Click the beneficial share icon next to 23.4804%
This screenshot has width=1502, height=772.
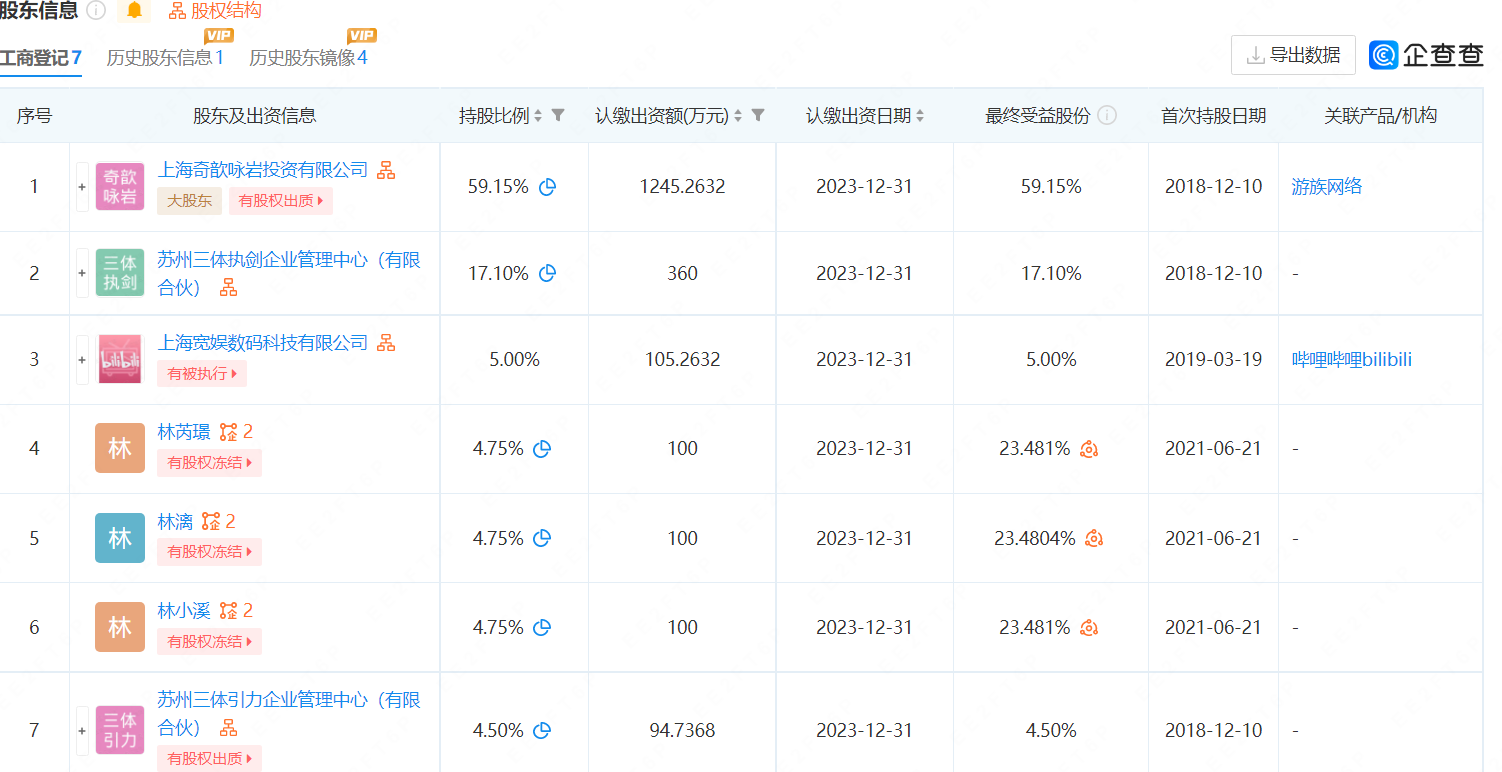click(1094, 538)
